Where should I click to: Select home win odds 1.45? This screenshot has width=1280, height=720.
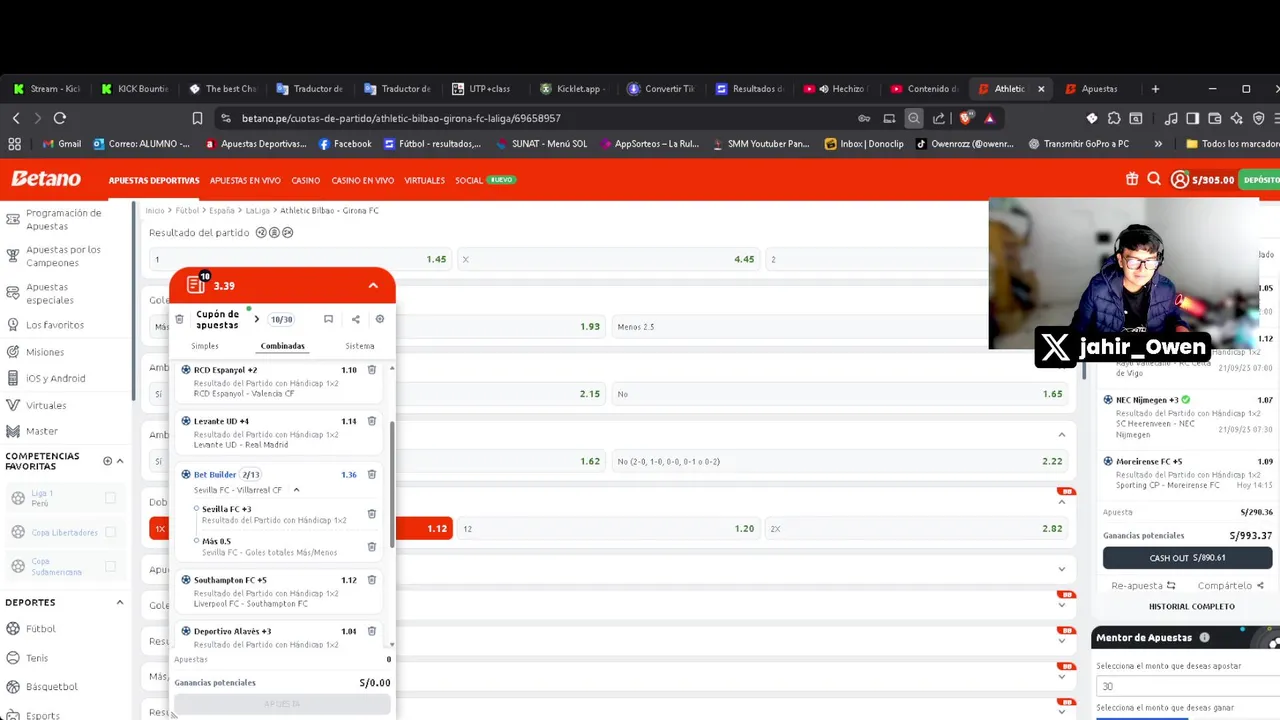(300, 259)
